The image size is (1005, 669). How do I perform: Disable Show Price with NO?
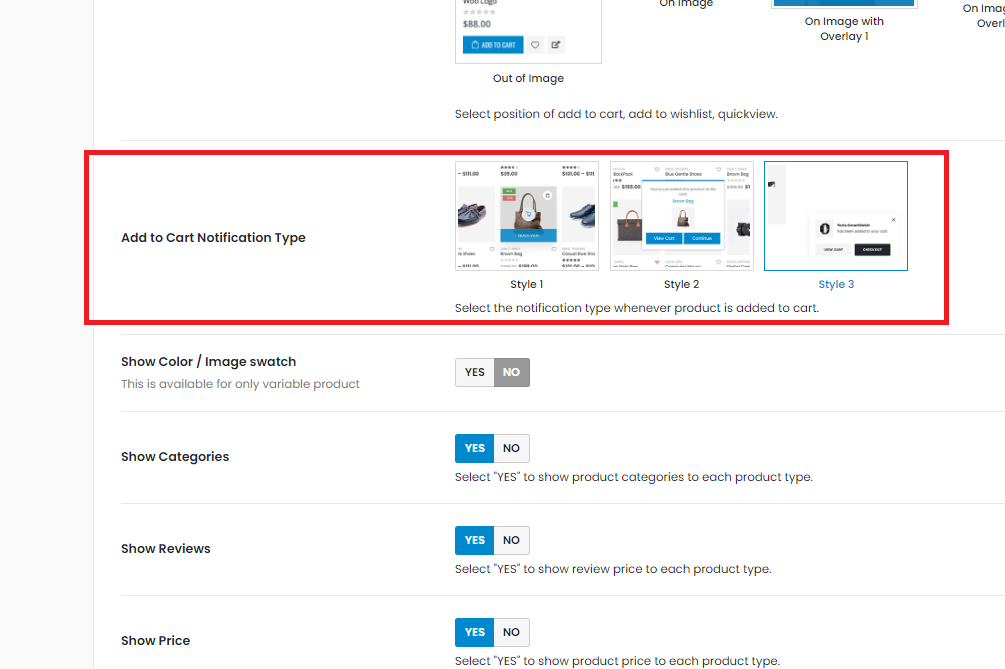pos(511,632)
